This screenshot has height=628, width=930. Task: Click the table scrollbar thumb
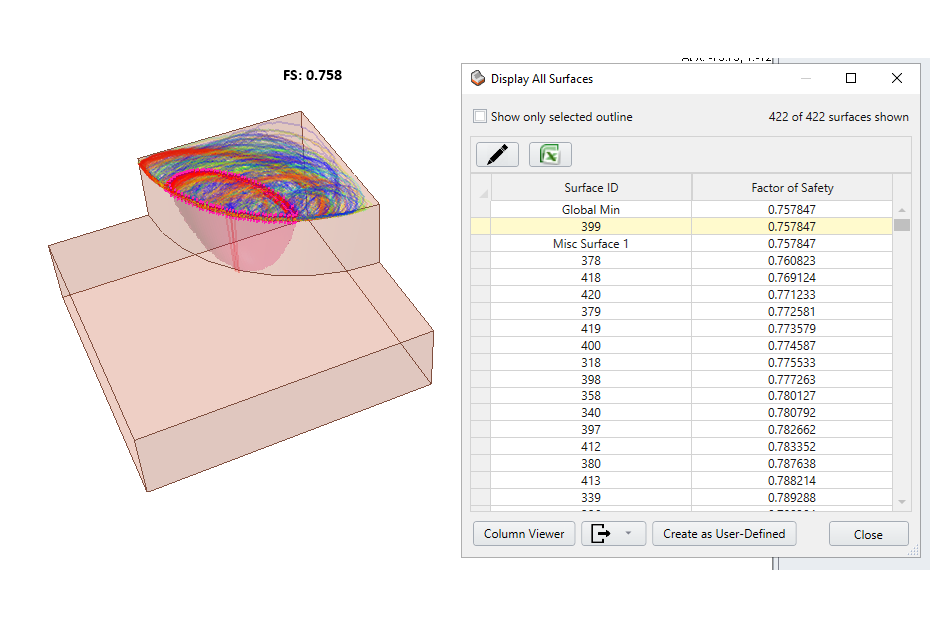(x=902, y=225)
